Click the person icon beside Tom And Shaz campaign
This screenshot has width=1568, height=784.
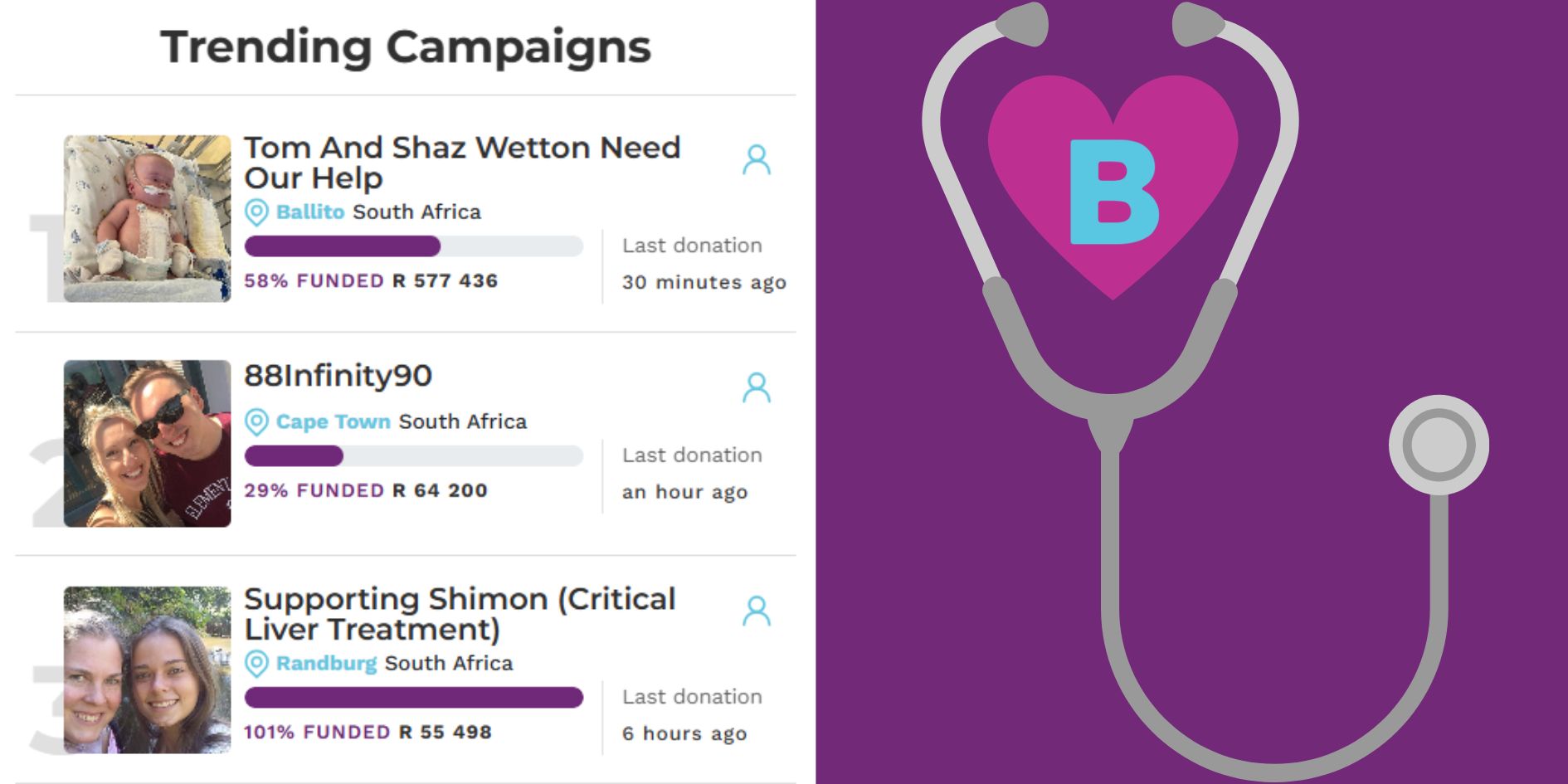(x=756, y=160)
